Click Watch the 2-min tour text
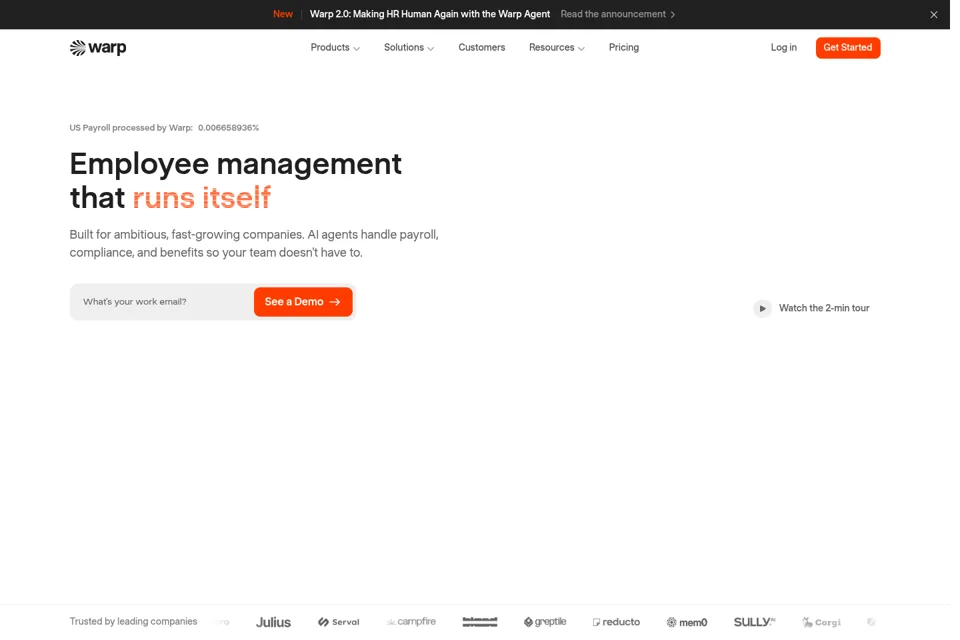This screenshot has width=960, height=640. [824, 308]
